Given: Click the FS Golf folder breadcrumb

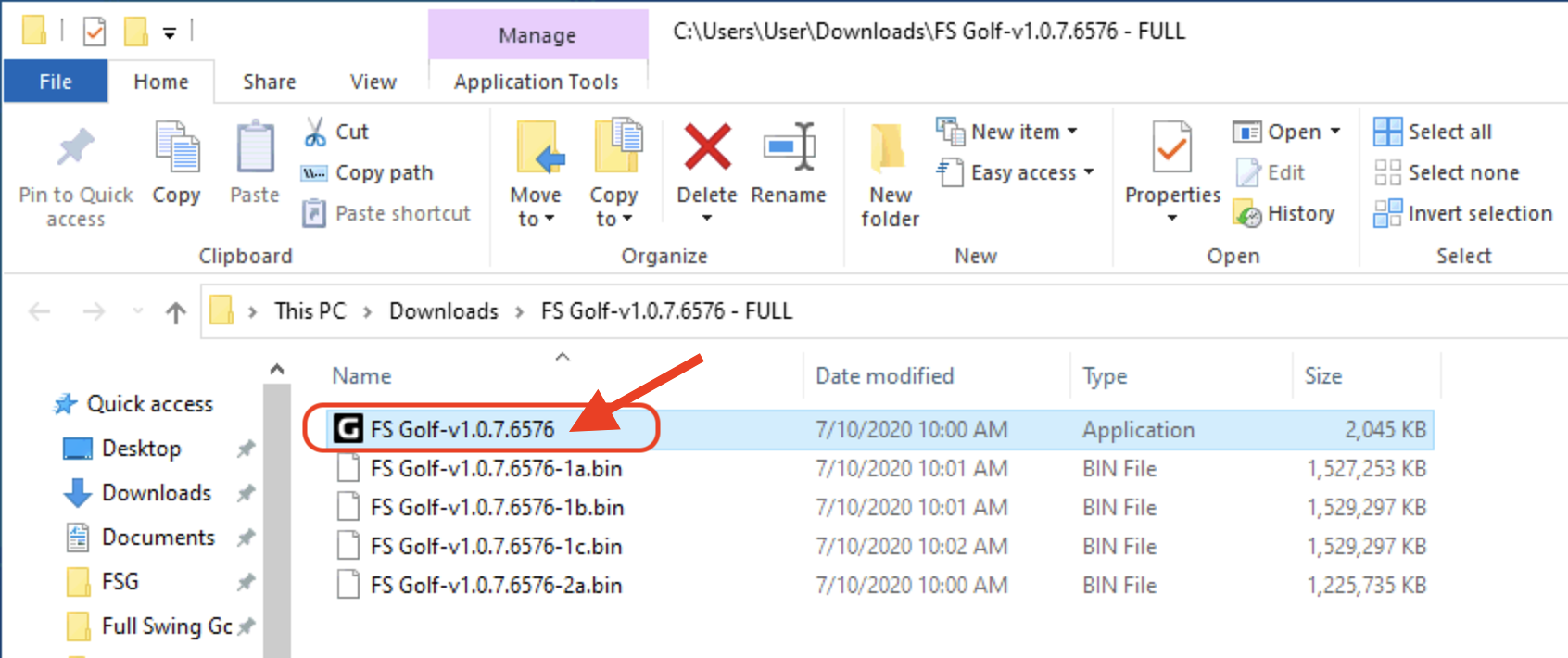Looking at the screenshot, I should click(667, 311).
